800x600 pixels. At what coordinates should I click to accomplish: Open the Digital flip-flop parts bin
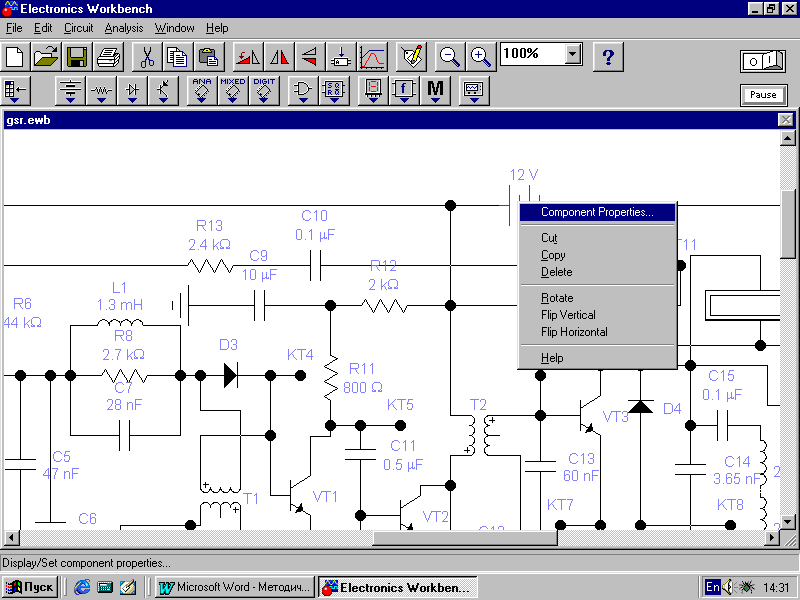click(x=334, y=91)
